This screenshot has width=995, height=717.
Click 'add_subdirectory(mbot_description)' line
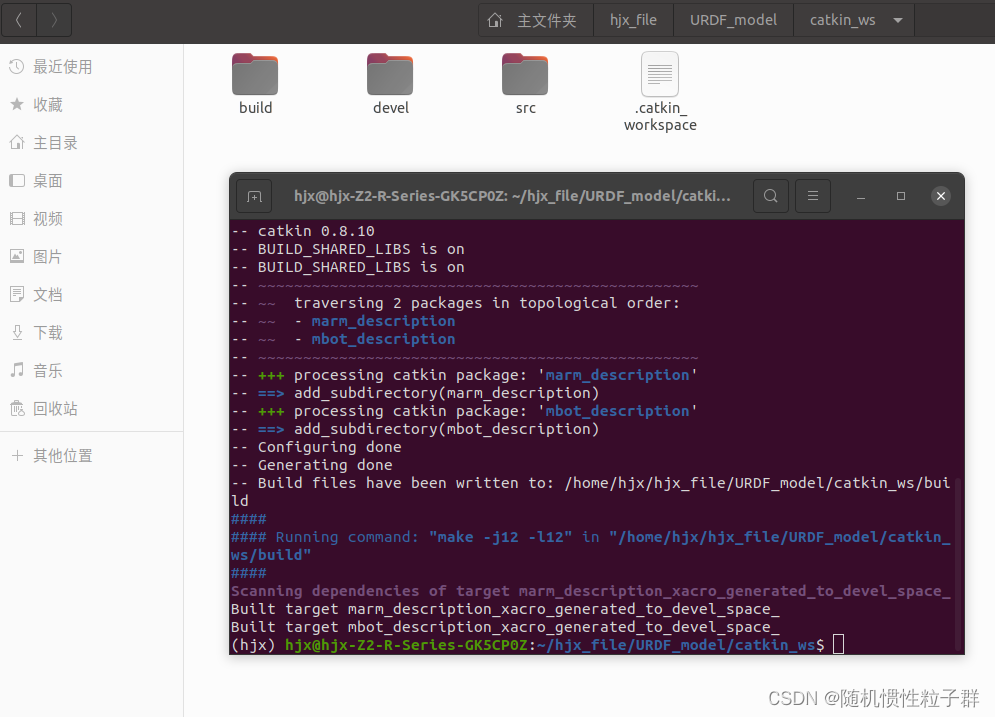(x=415, y=429)
